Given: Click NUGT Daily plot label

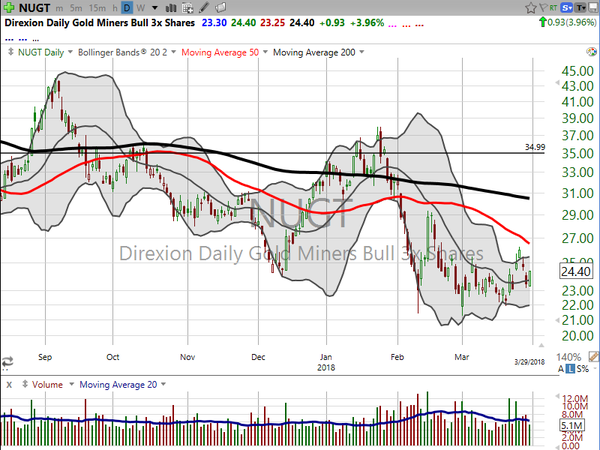Looking at the screenshot, I should [x=41, y=52].
